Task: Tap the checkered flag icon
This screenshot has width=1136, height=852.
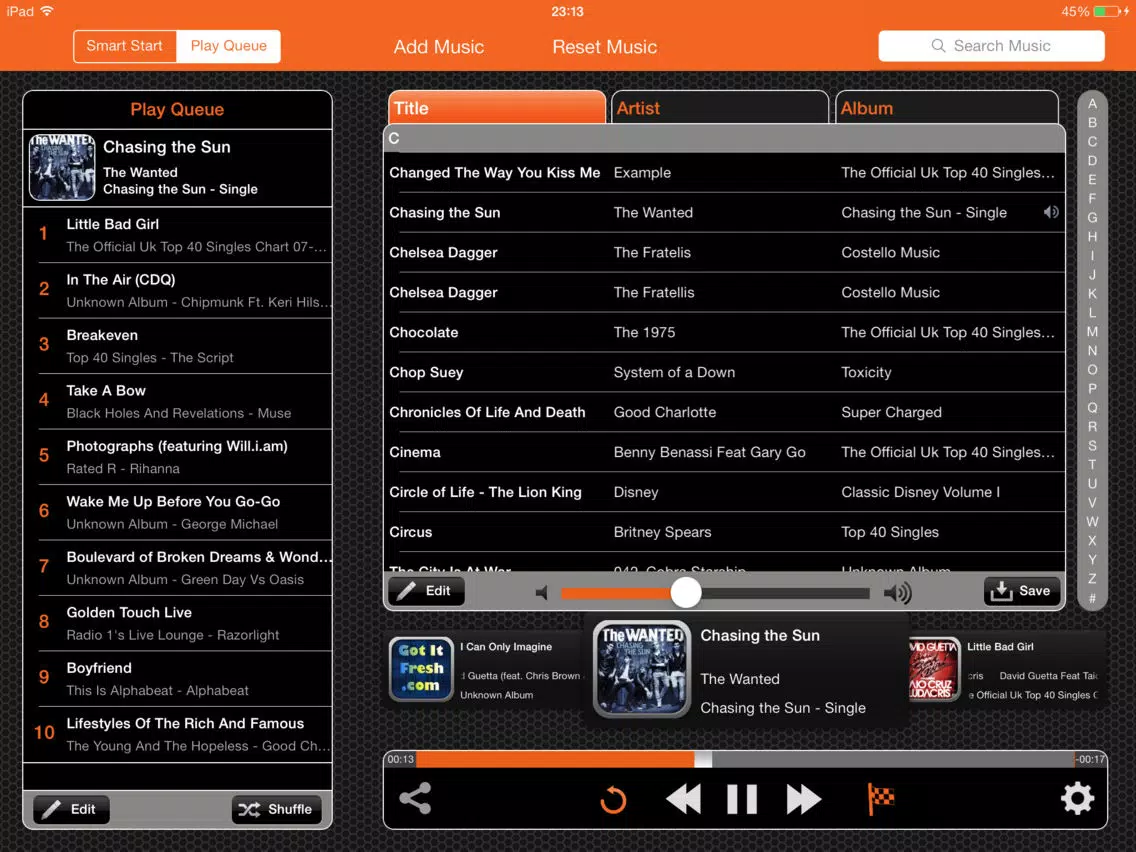Action: [880, 799]
